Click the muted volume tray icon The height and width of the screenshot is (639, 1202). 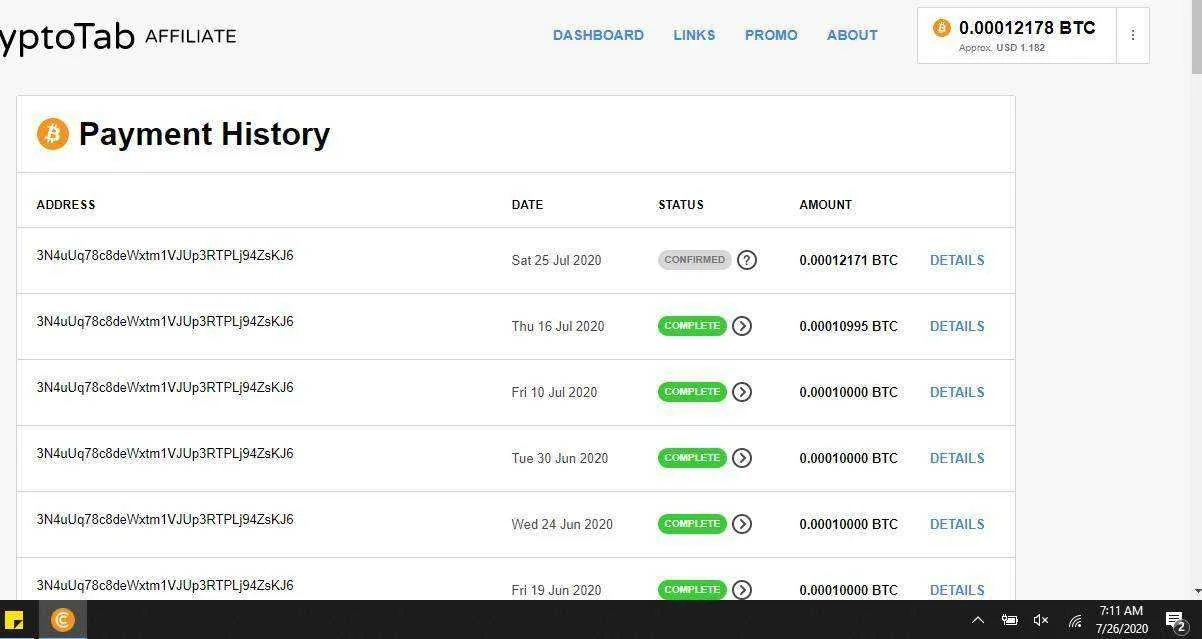(1041, 620)
